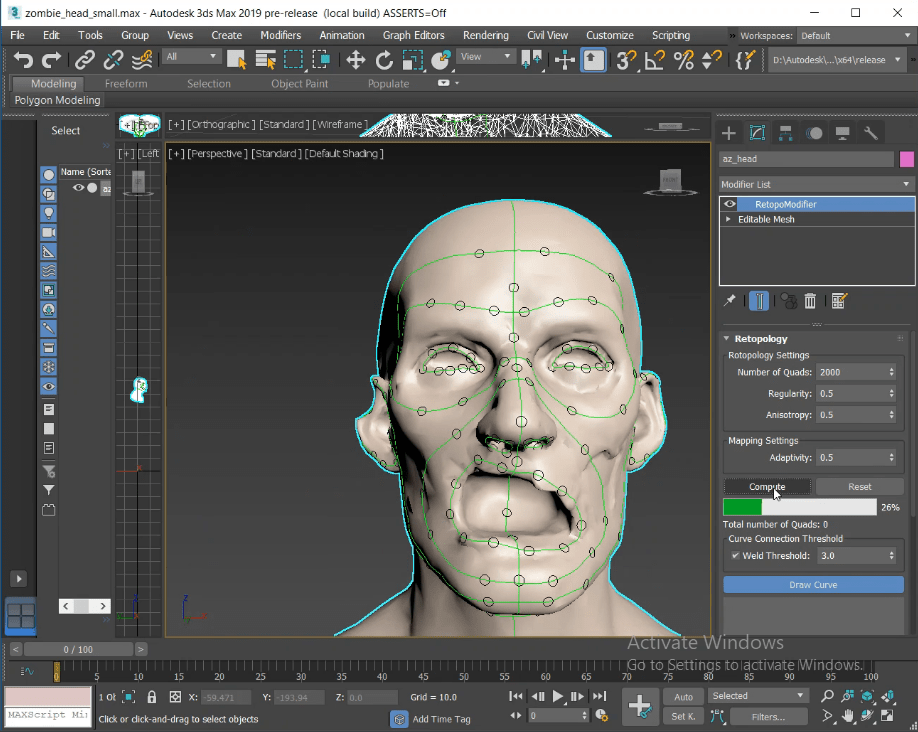Open the Utilities wrench panel
918x732 pixels.
(871, 133)
